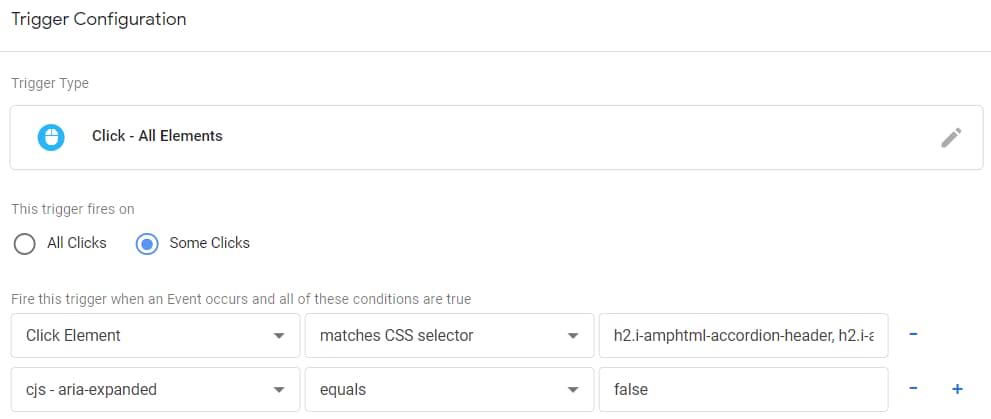Remove the aria-expanded condition with minus
991x419 pixels.
[x=914, y=388]
